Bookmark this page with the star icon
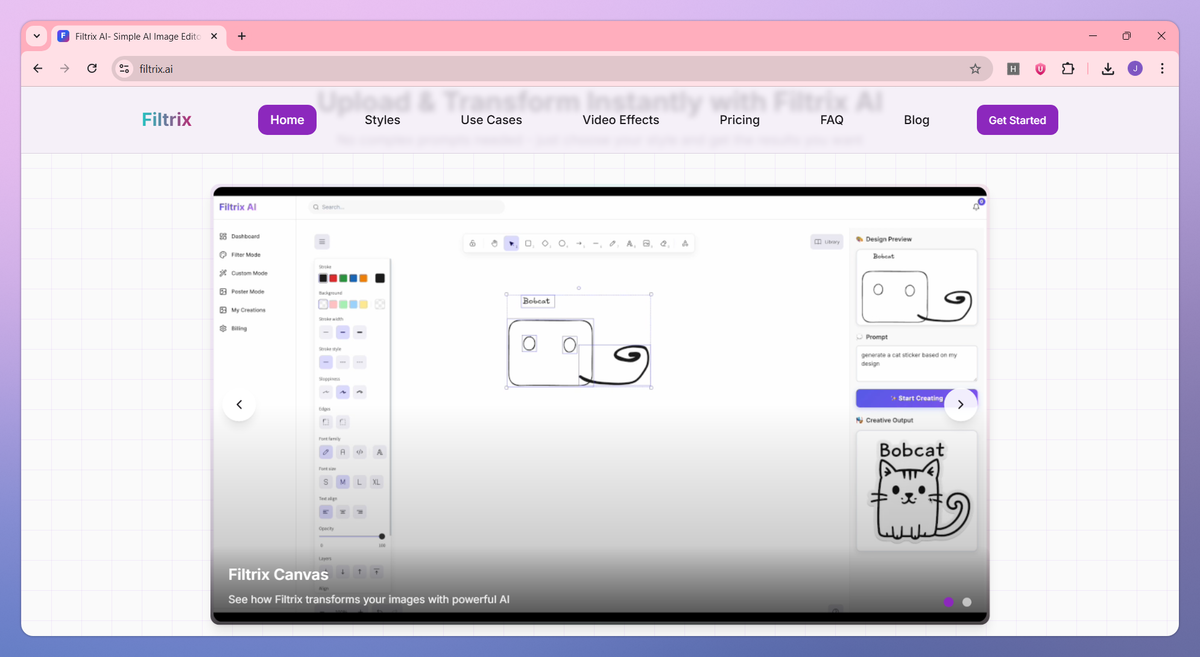This screenshot has height=657, width=1200. [x=975, y=69]
